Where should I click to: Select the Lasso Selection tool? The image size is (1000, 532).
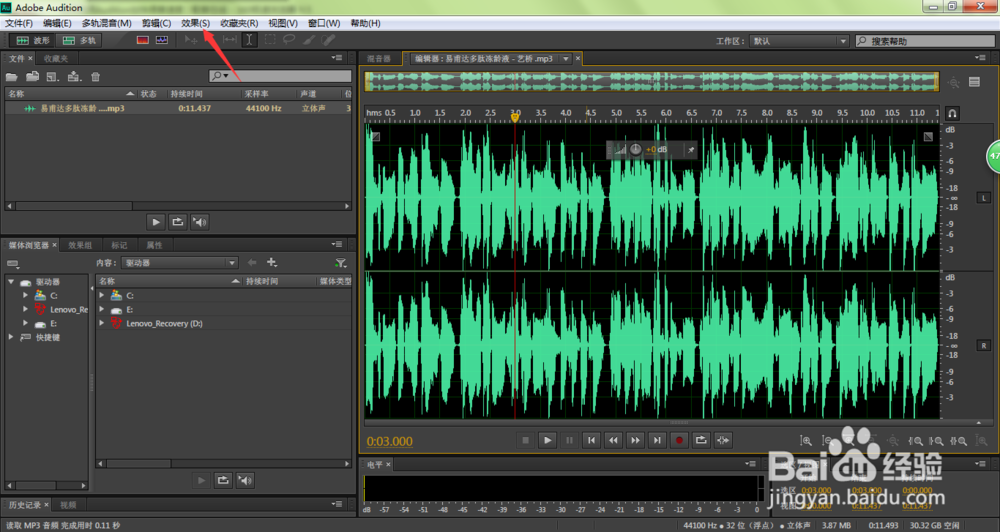tap(289, 40)
